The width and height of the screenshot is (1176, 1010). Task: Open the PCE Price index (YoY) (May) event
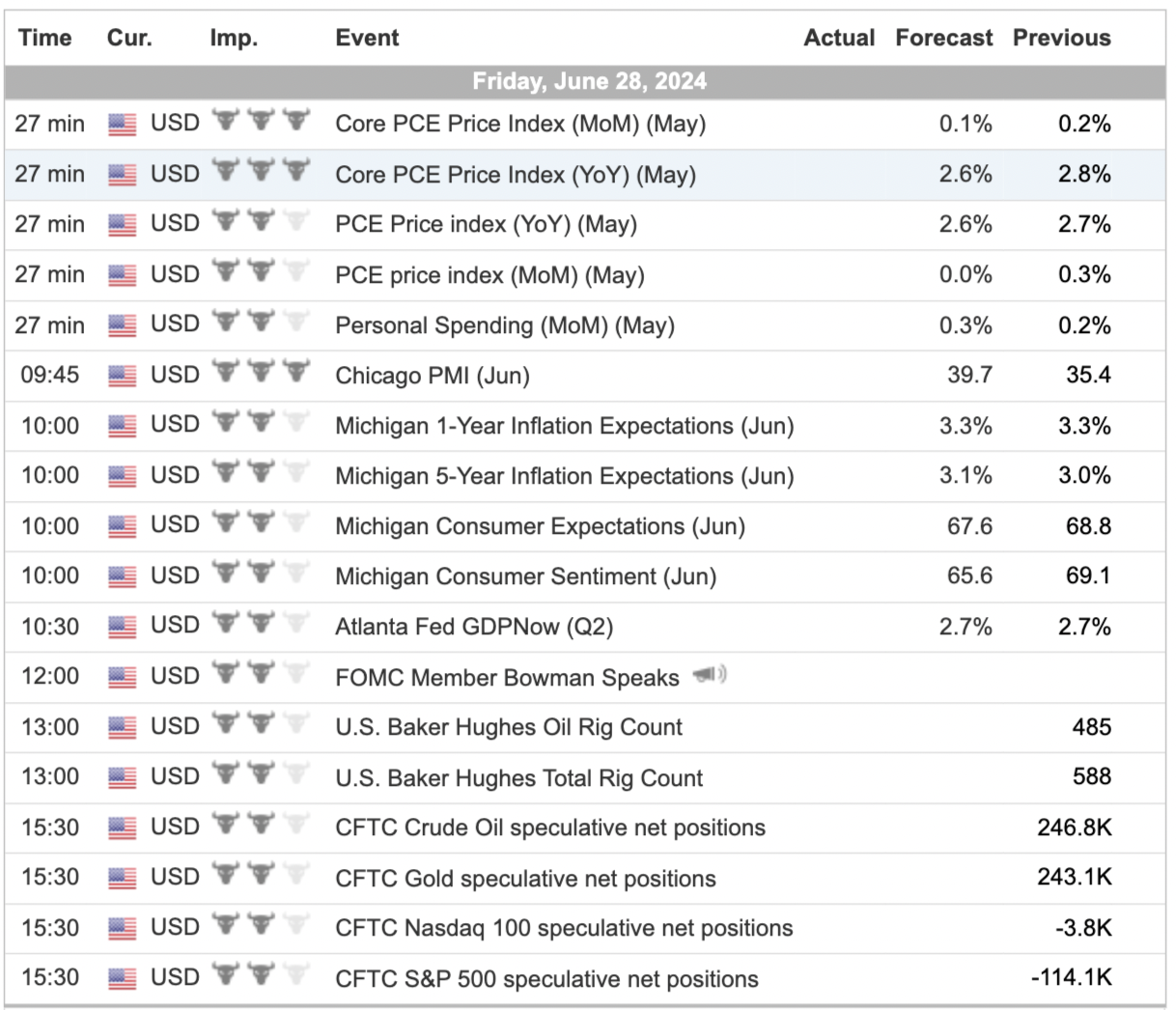click(x=486, y=225)
